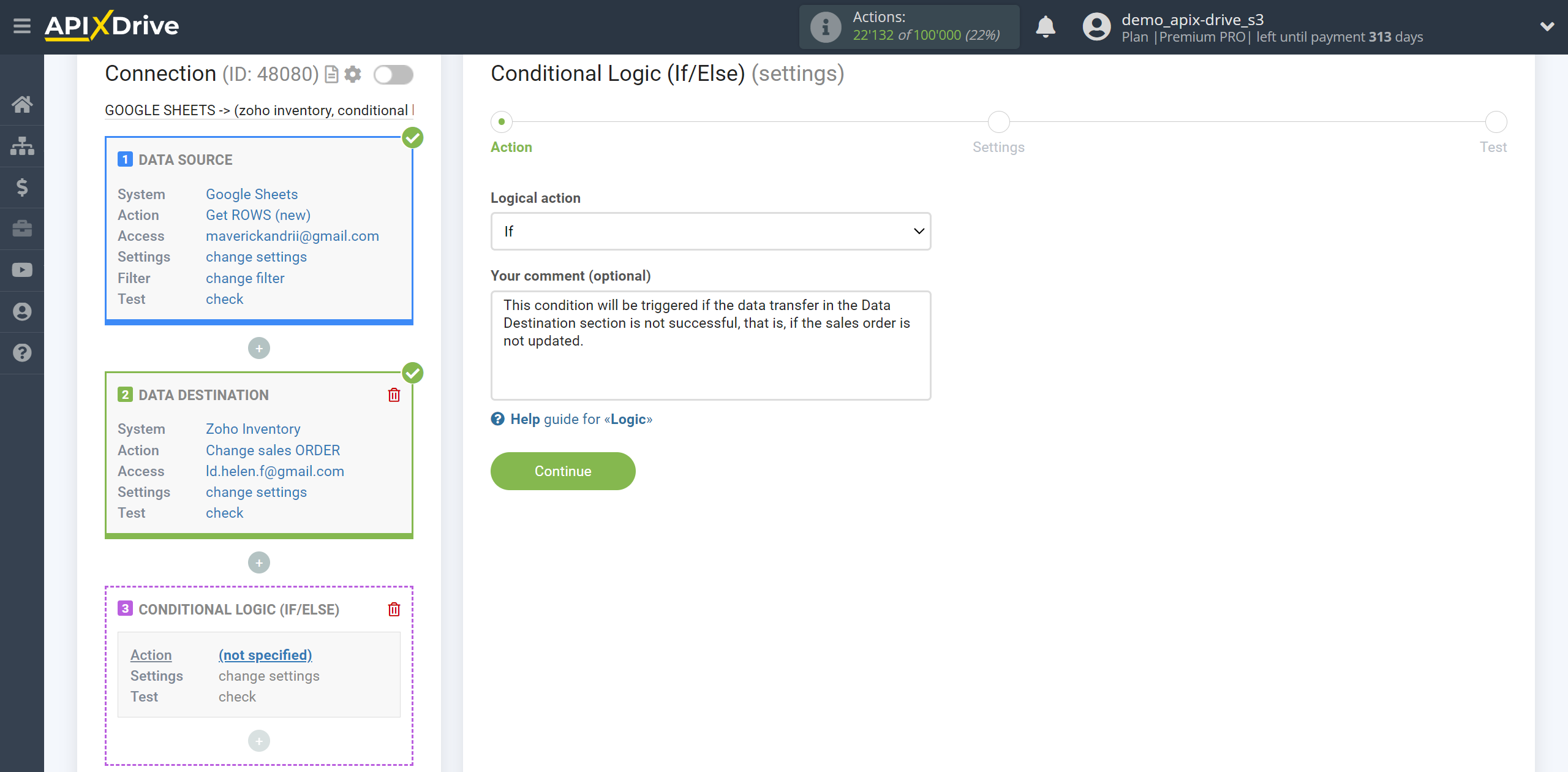Screen dimensions: 1568x772
Task: Open the Logical action If dropdown
Action: click(x=711, y=231)
